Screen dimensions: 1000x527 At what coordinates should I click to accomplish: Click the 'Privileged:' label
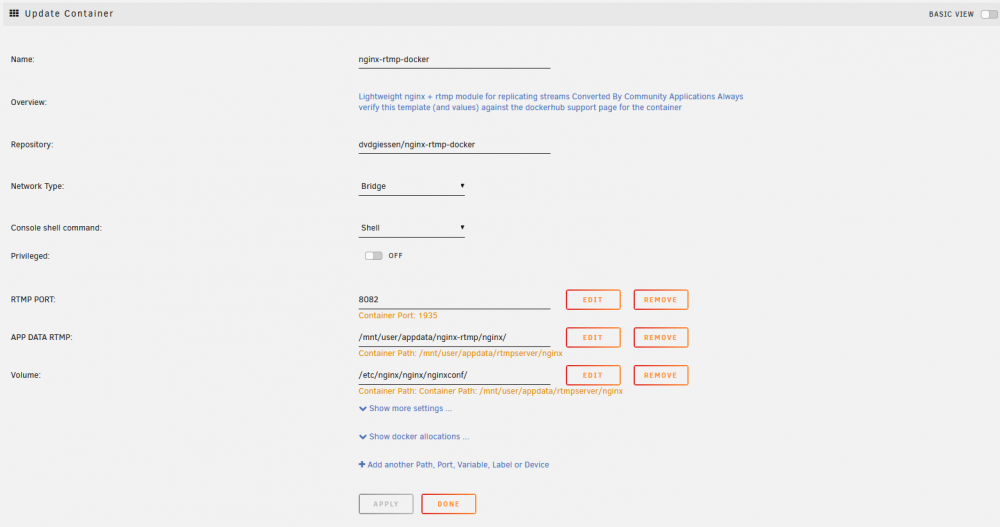30,256
